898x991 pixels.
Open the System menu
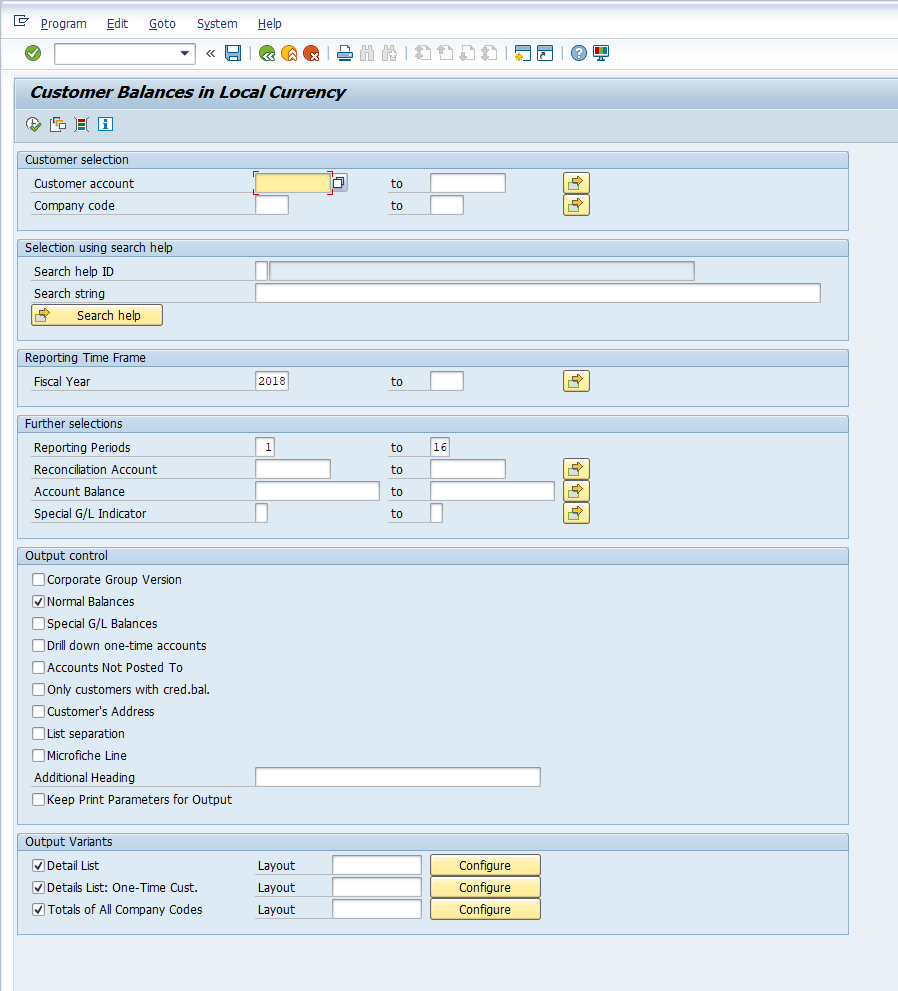click(217, 23)
